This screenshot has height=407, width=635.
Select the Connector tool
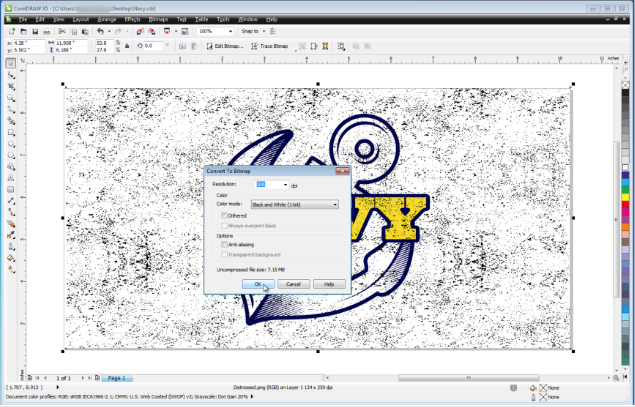[x=11, y=212]
